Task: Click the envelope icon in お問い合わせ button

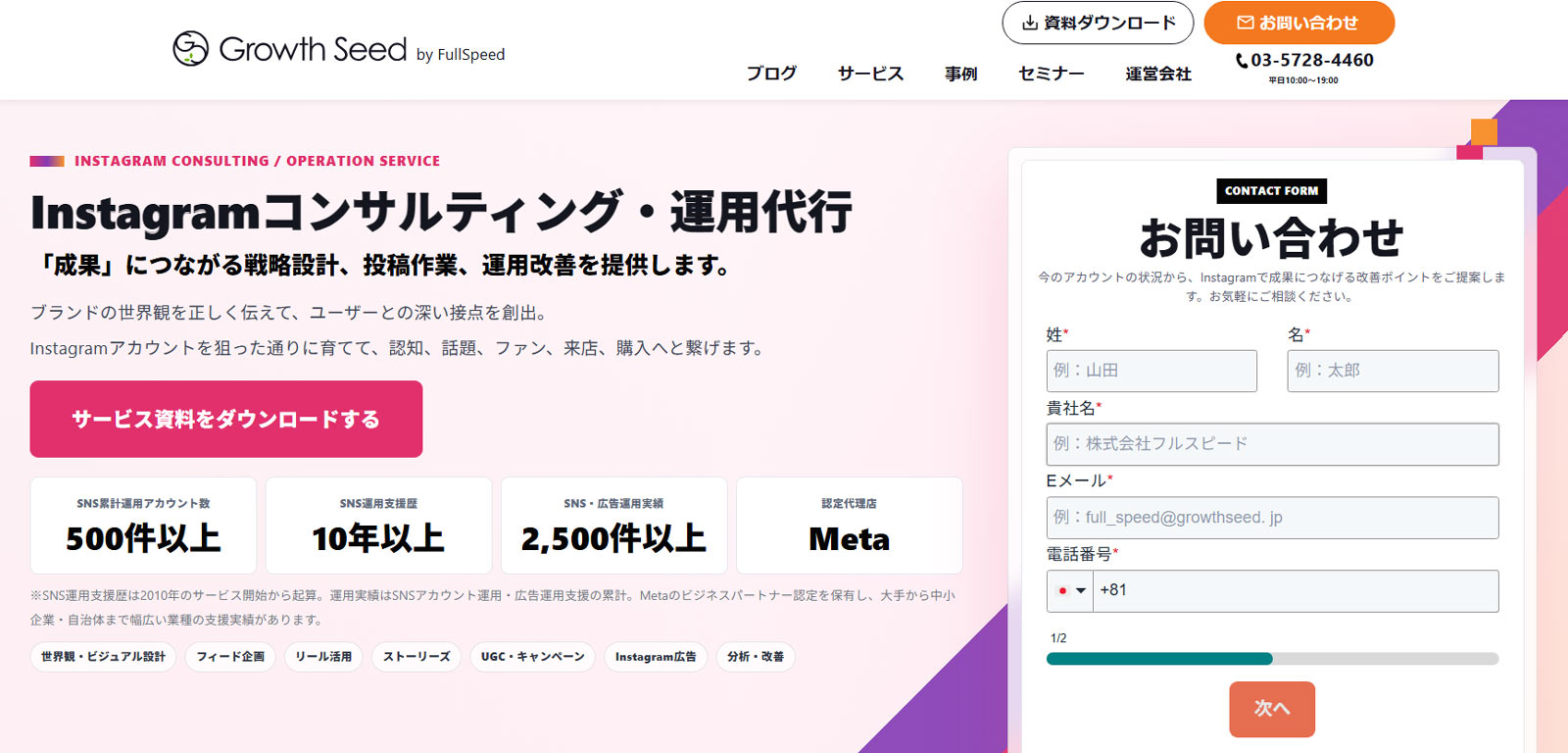Action: (1245, 23)
